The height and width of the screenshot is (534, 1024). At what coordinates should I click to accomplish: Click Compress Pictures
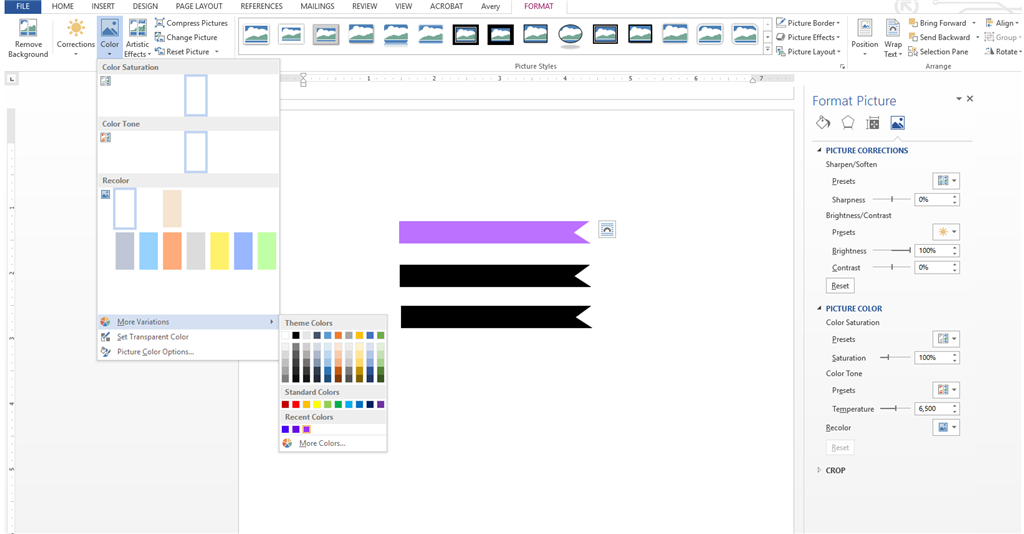191,23
